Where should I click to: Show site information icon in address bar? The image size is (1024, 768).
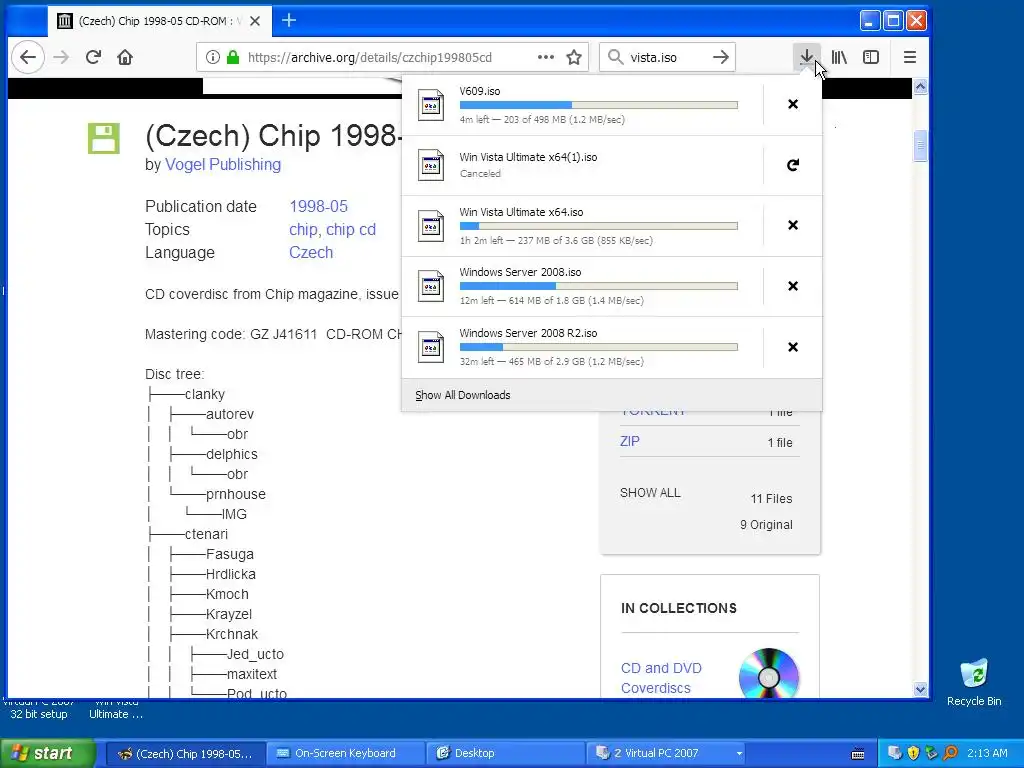(213, 57)
